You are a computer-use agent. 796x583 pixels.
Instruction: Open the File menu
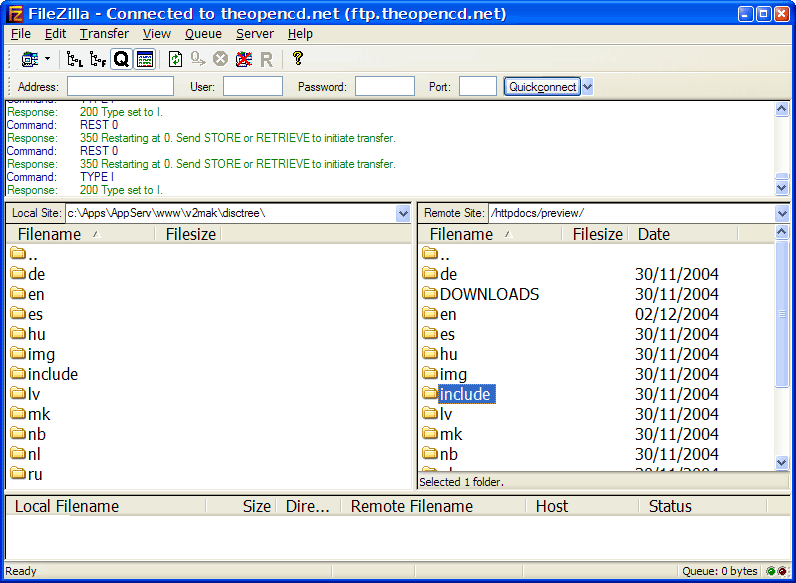(21, 34)
